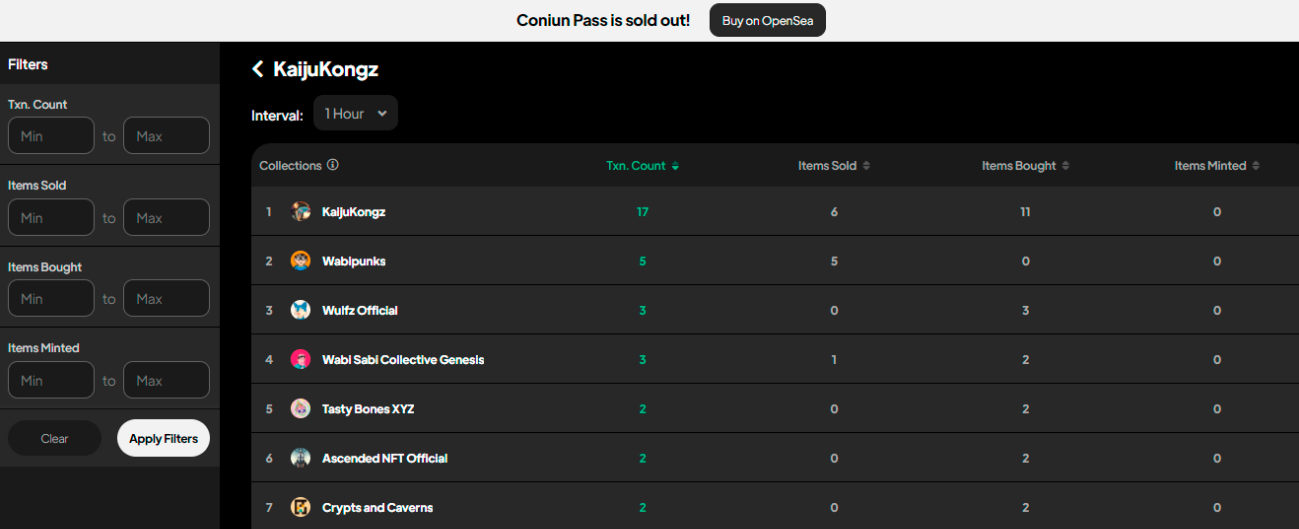Open the Ascended NFT Official collection
This screenshot has width=1299, height=529.
tap(384, 458)
